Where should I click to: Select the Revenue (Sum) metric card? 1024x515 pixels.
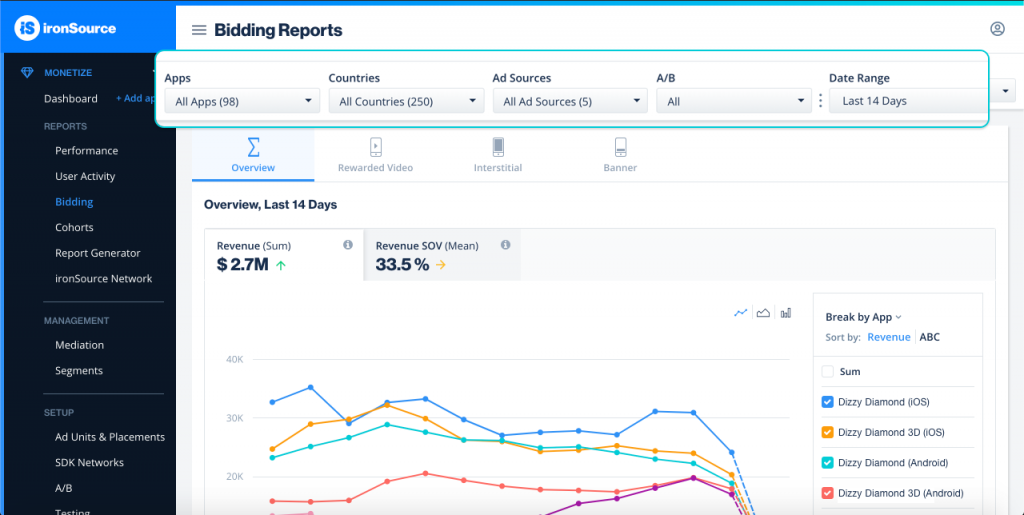click(x=284, y=255)
